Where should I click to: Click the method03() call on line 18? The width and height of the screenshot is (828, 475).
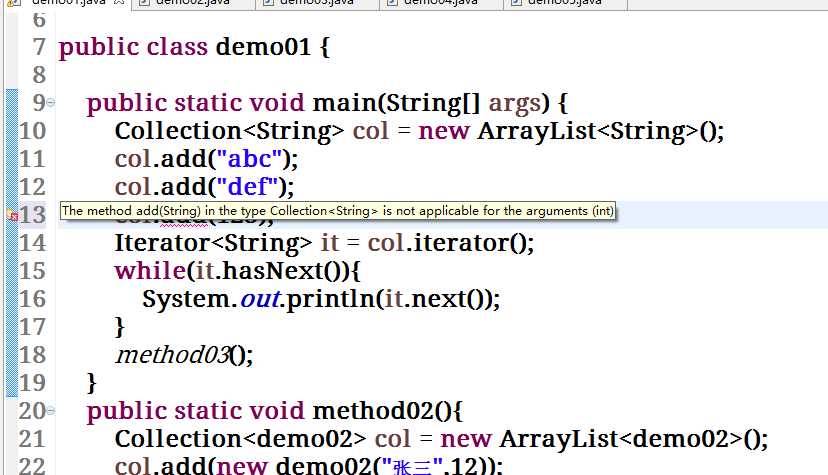point(183,355)
